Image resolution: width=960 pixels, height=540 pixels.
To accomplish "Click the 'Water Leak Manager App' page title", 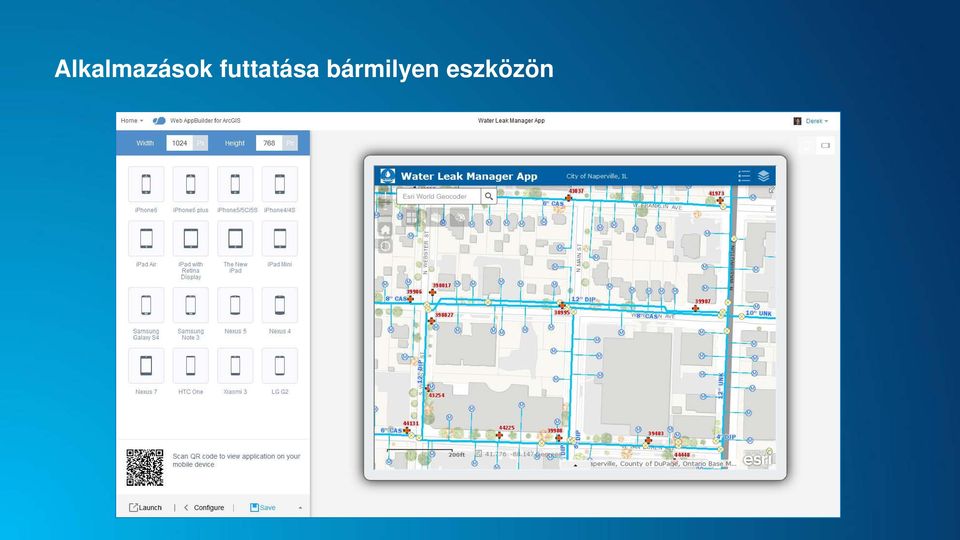I will [x=511, y=121].
